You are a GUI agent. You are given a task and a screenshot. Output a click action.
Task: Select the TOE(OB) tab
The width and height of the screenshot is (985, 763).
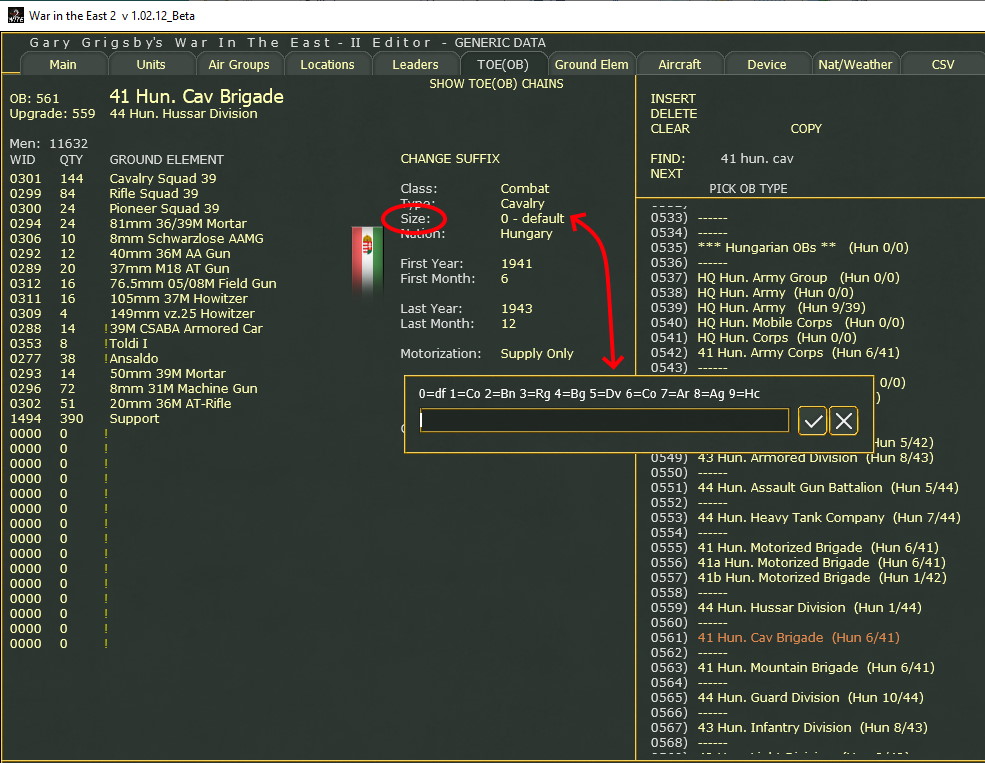pyautogui.click(x=503, y=65)
